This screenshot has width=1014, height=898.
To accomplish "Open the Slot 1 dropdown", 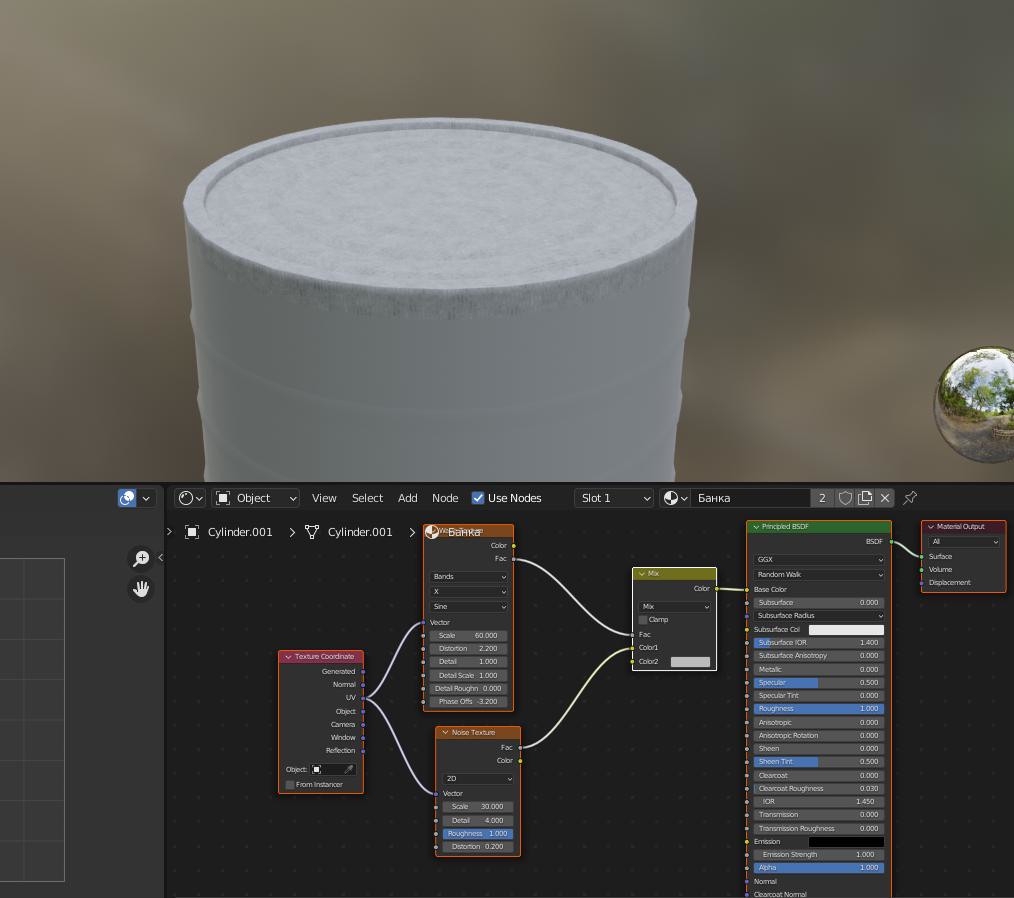I will [x=614, y=498].
